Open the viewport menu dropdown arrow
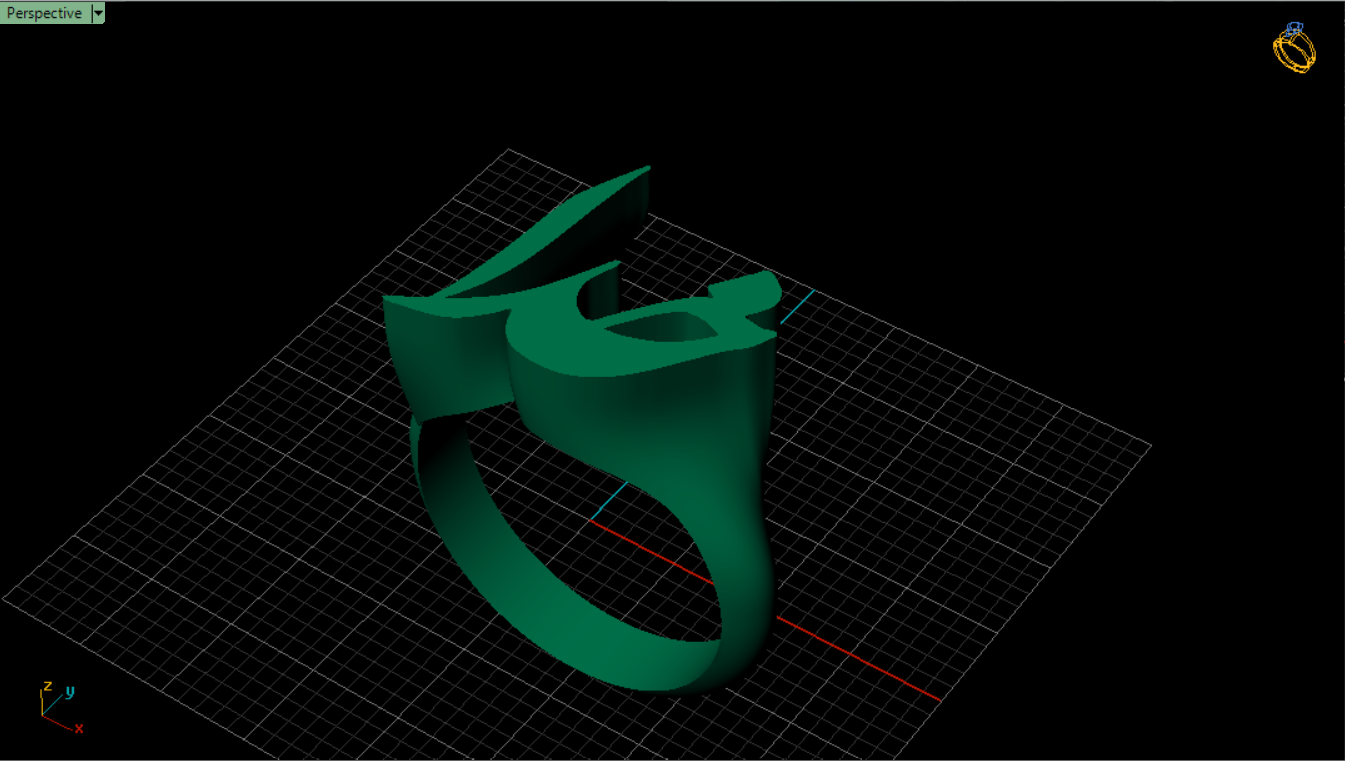The height and width of the screenshot is (761, 1345). coord(97,13)
